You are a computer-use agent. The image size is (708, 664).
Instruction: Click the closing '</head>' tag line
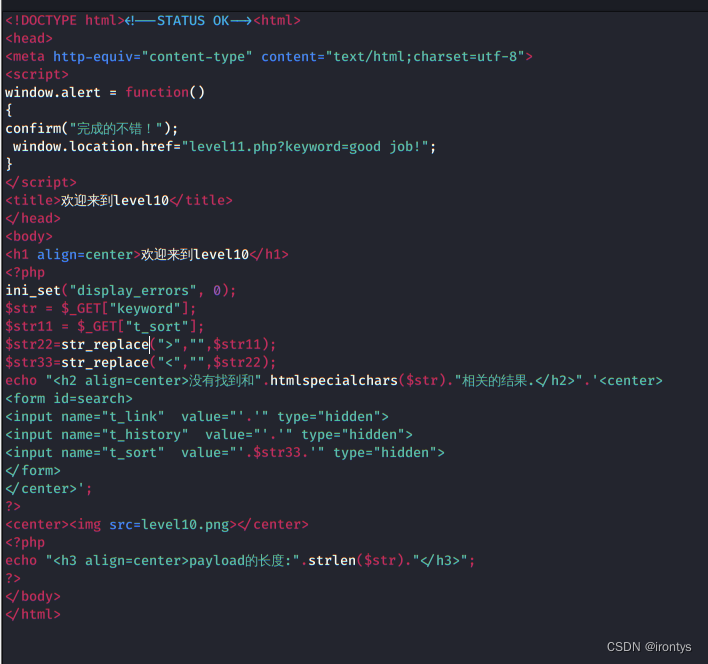point(33,218)
